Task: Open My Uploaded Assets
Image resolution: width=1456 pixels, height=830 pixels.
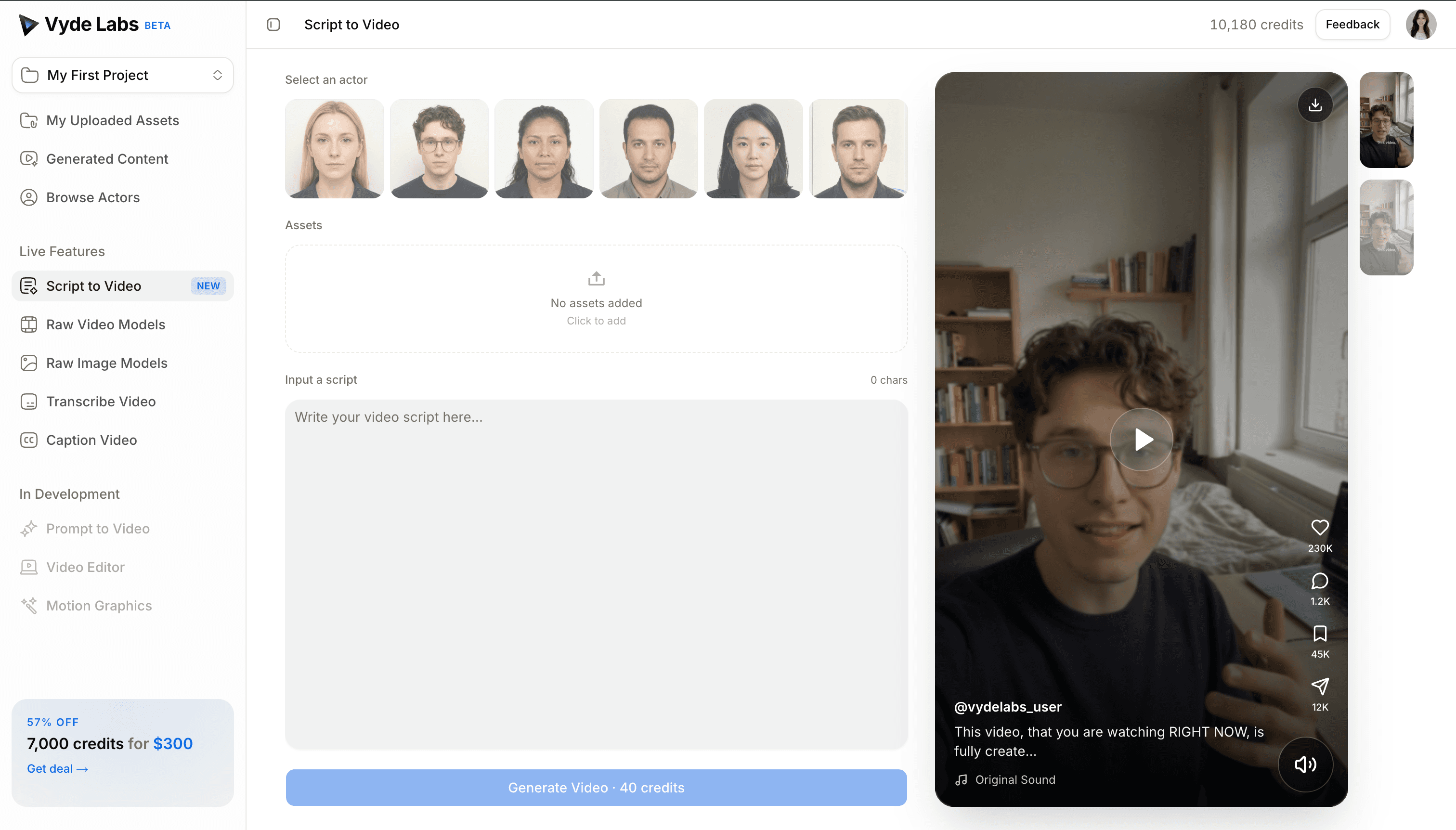Action: click(x=113, y=120)
